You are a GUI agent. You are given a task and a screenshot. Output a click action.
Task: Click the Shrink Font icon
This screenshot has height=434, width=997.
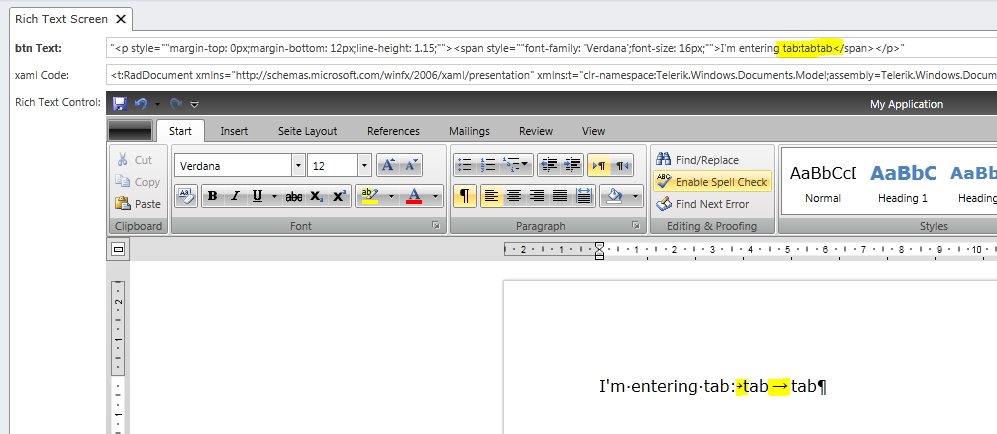(x=410, y=166)
